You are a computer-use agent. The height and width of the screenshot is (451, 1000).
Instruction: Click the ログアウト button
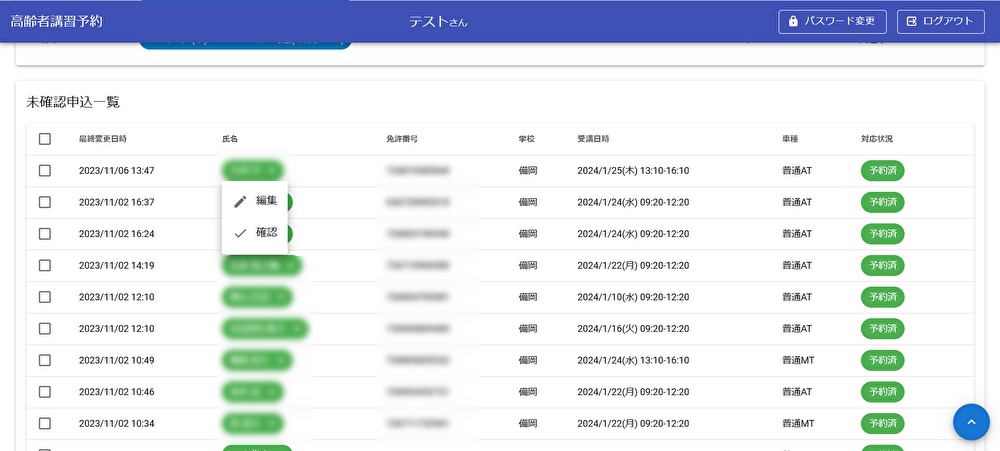pyautogui.click(x=941, y=22)
